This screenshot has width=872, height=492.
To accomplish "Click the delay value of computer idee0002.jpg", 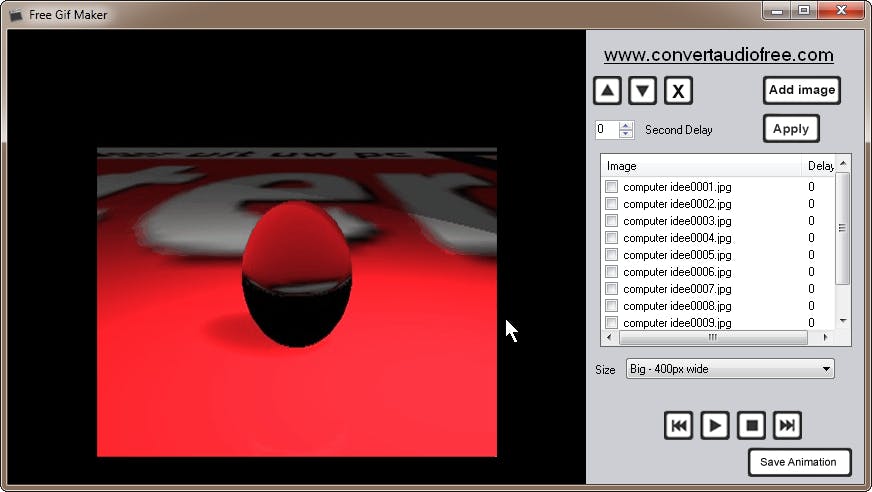I will (811, 204).
